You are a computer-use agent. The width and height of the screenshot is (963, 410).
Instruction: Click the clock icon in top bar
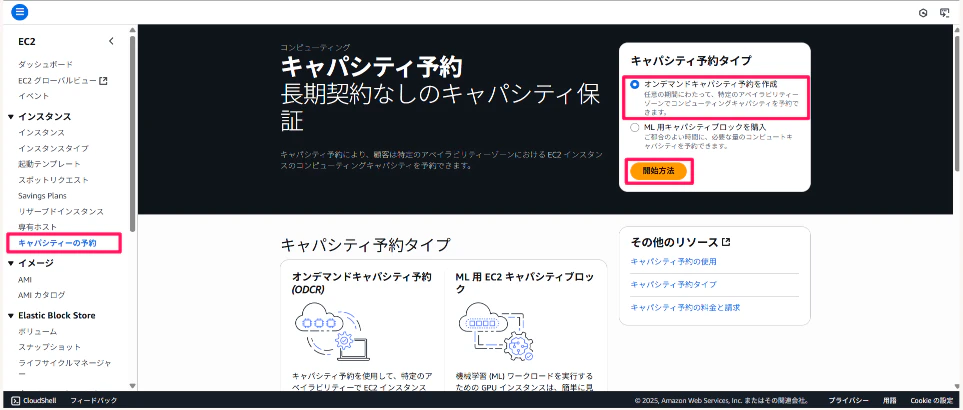(x=922, y=12)
